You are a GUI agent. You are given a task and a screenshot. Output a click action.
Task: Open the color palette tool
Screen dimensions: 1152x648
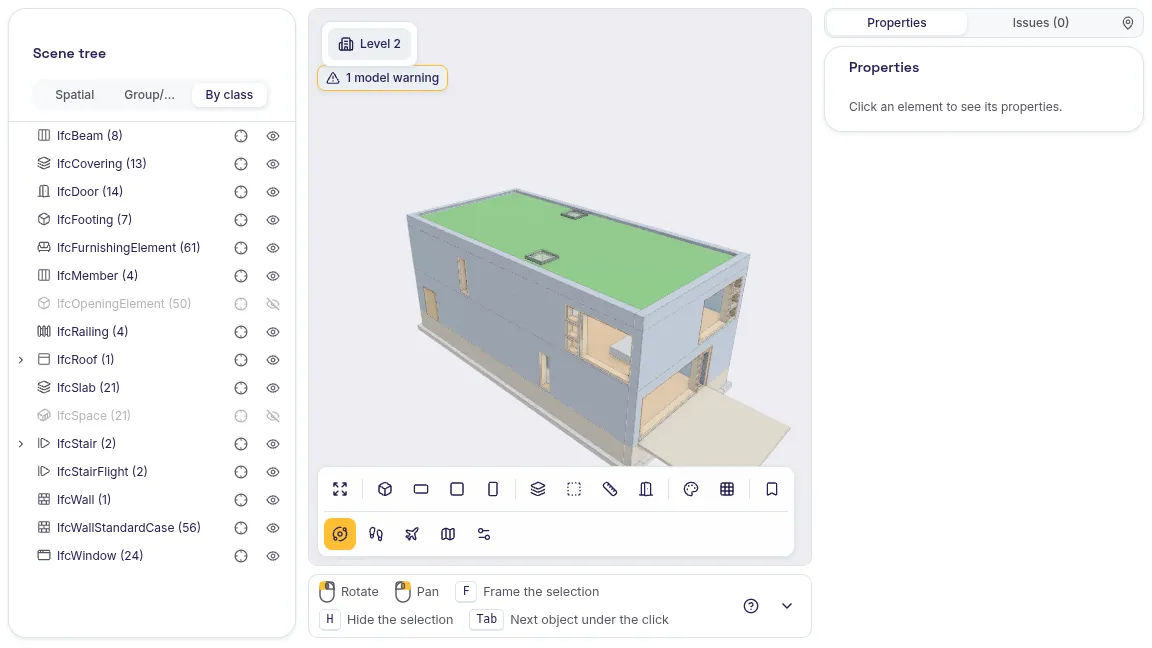tap(691, 489)
